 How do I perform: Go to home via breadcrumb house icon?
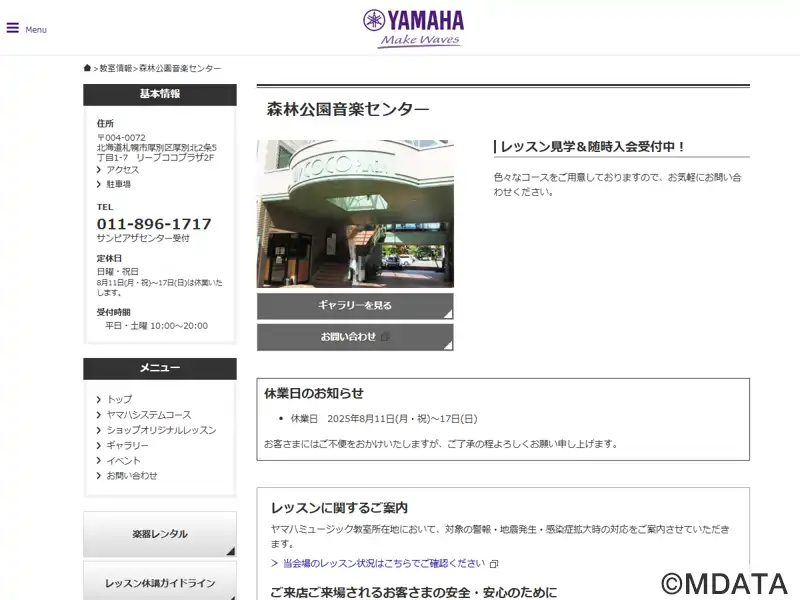click(87, 68)
